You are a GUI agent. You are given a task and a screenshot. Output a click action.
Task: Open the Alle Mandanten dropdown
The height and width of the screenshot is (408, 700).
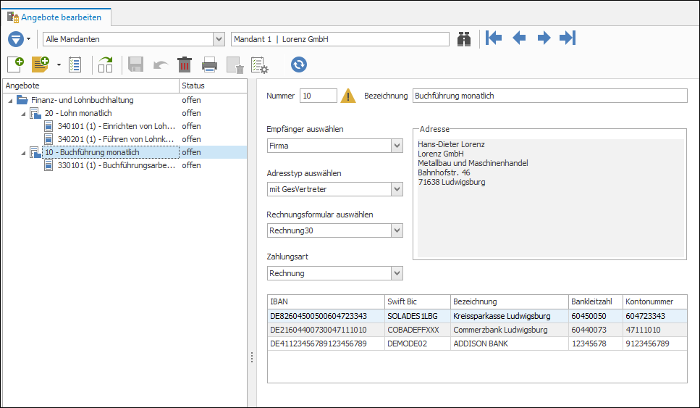(x=219, y=39)
